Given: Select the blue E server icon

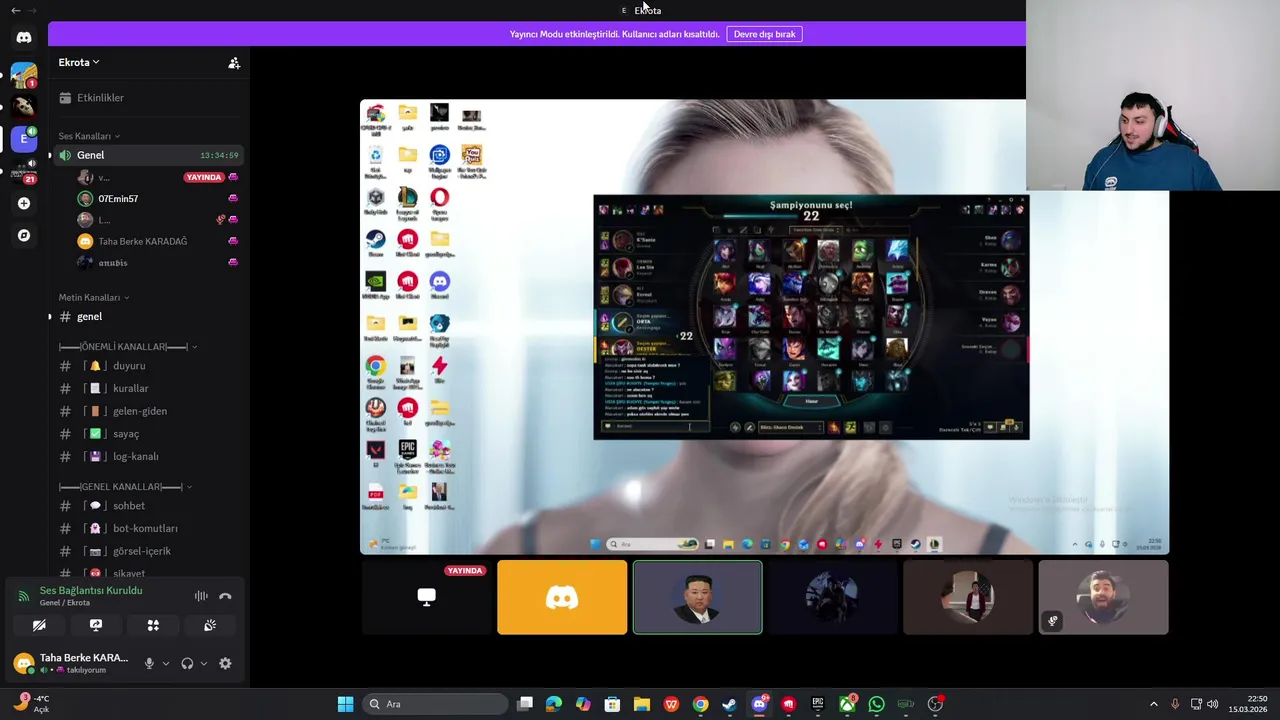Looking at the screenshot, I should [24, 139].
